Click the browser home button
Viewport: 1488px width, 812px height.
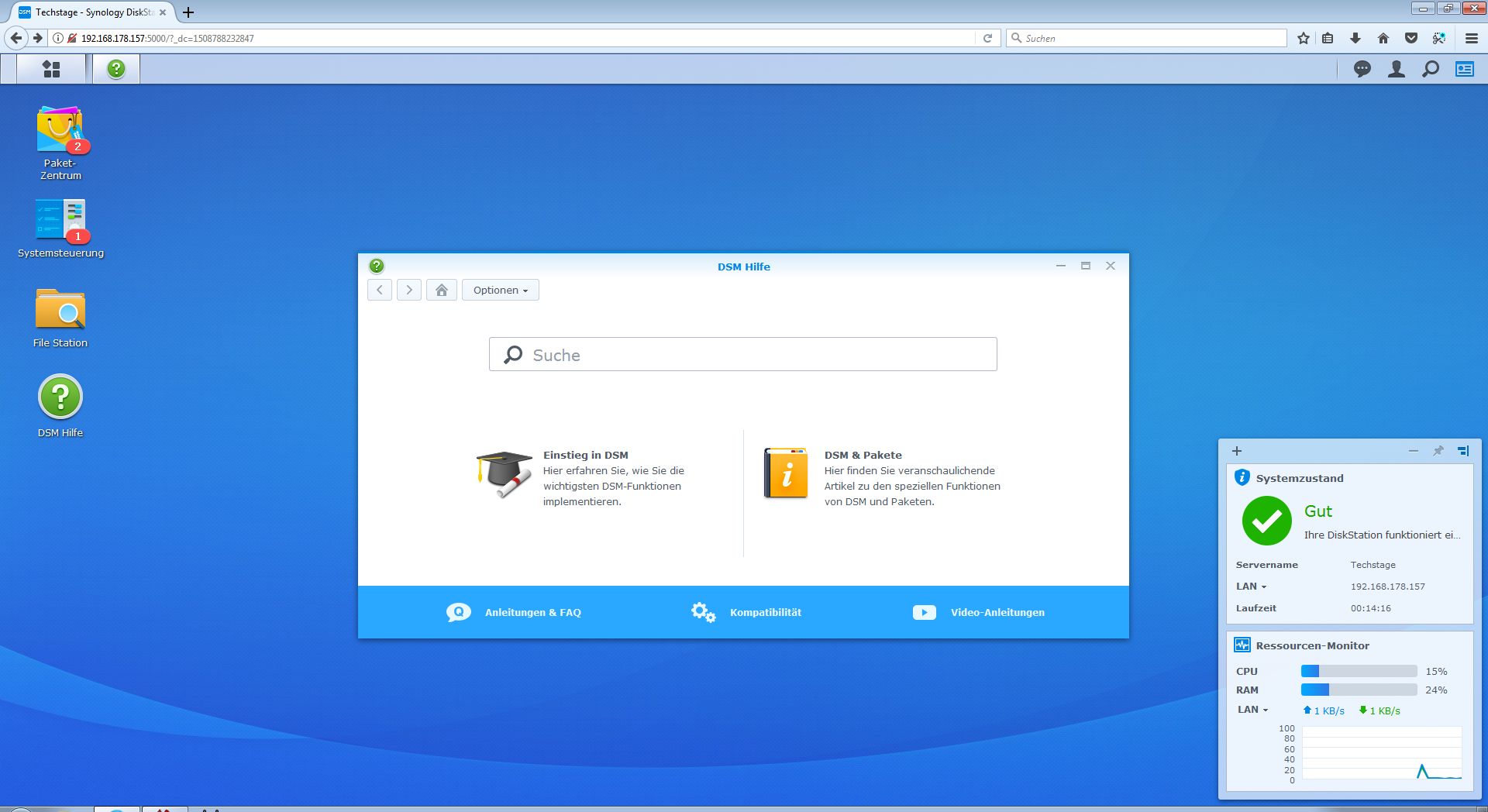tap(1383, 38)
